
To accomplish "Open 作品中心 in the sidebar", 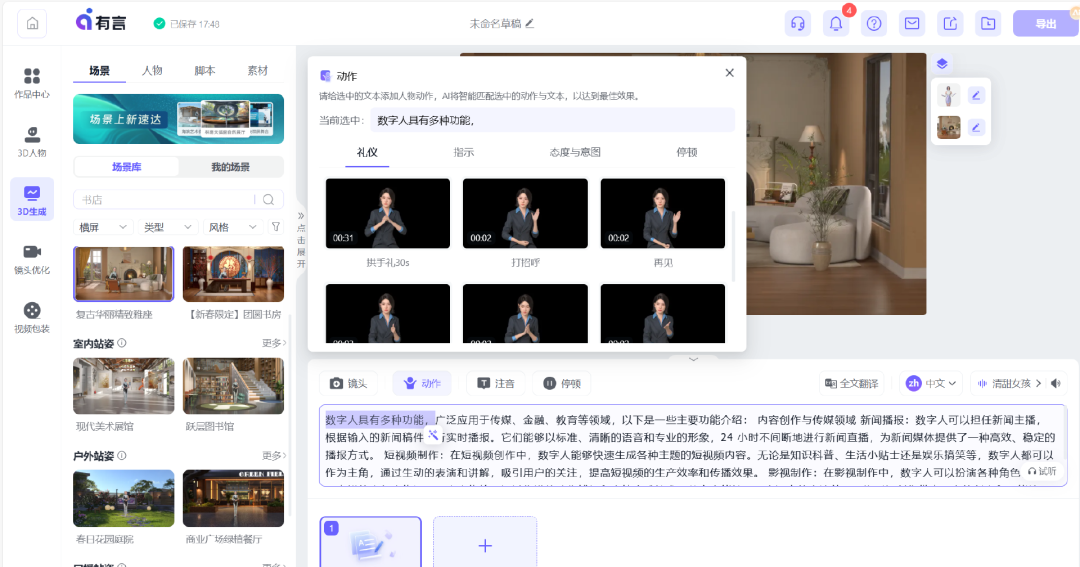I will click(32, 83).
